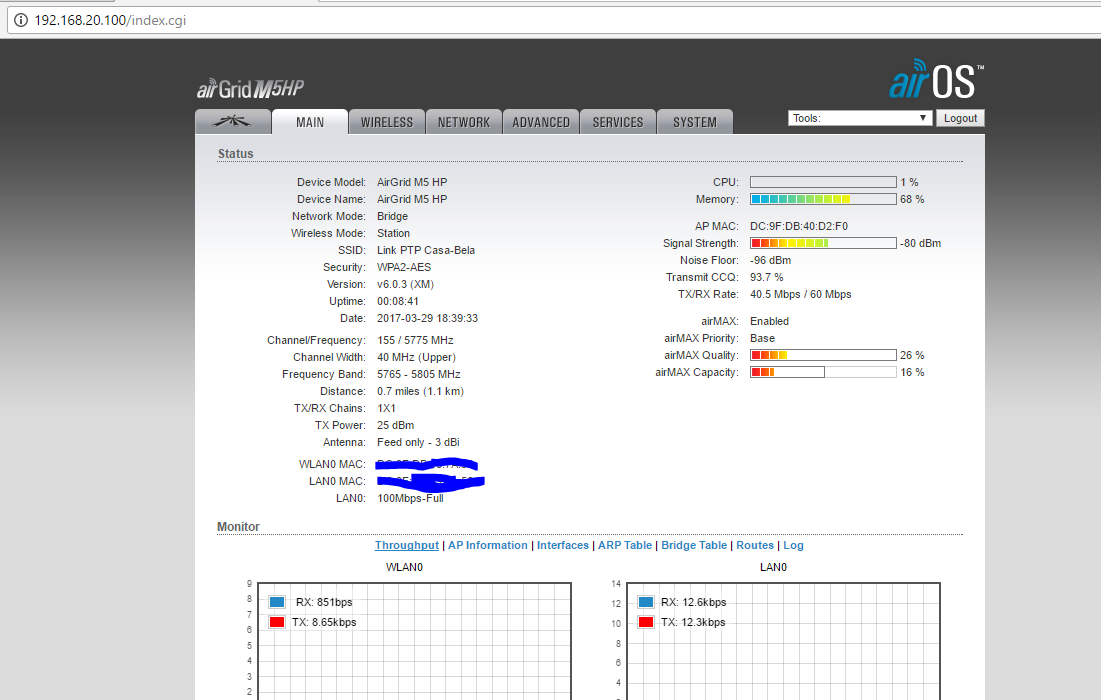
Task: Click LAN0 reading TX: 12.3kbps
Action: point(692,622)
